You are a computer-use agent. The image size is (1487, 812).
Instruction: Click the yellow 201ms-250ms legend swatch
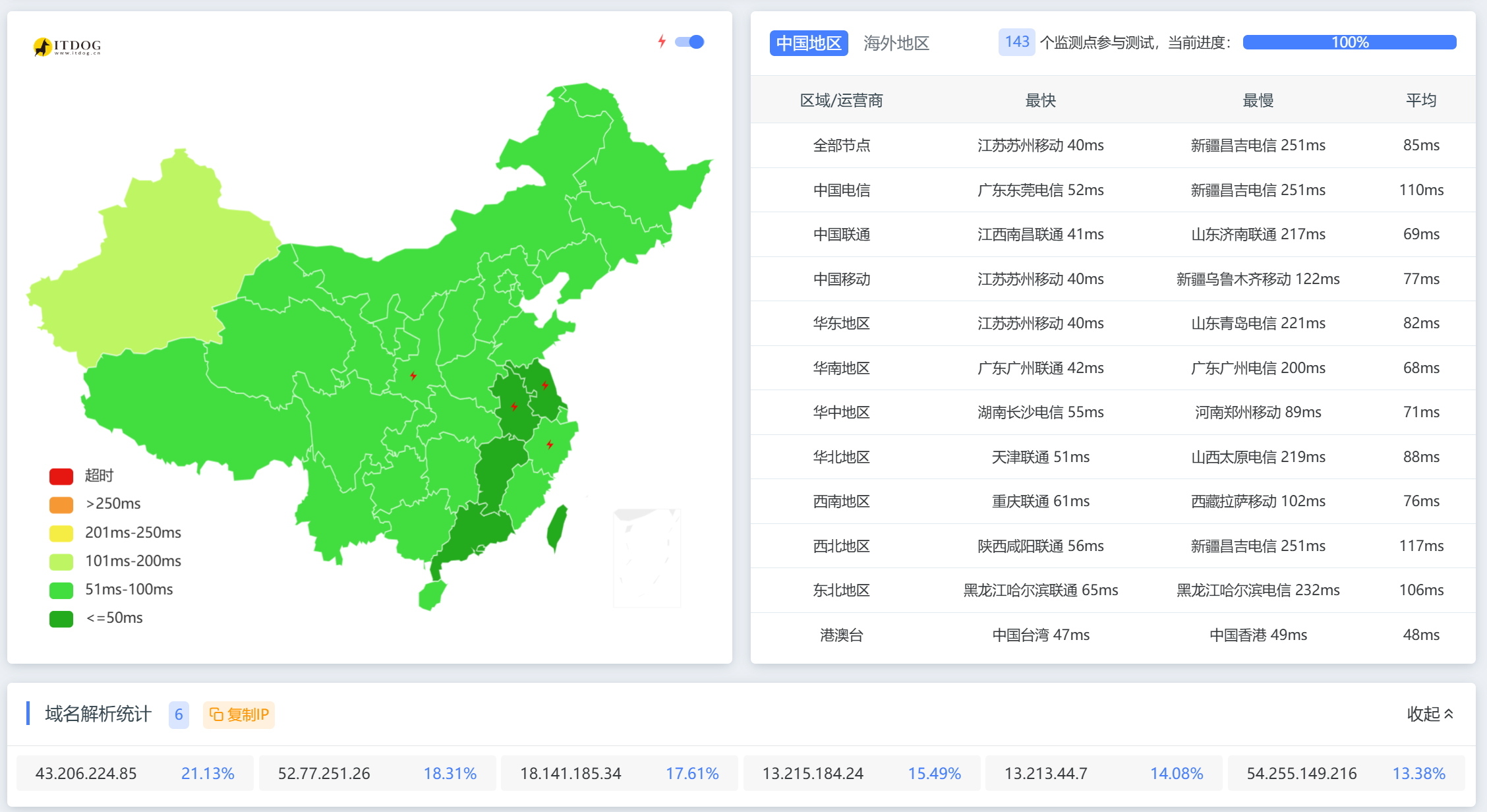[x=61, y=533]
